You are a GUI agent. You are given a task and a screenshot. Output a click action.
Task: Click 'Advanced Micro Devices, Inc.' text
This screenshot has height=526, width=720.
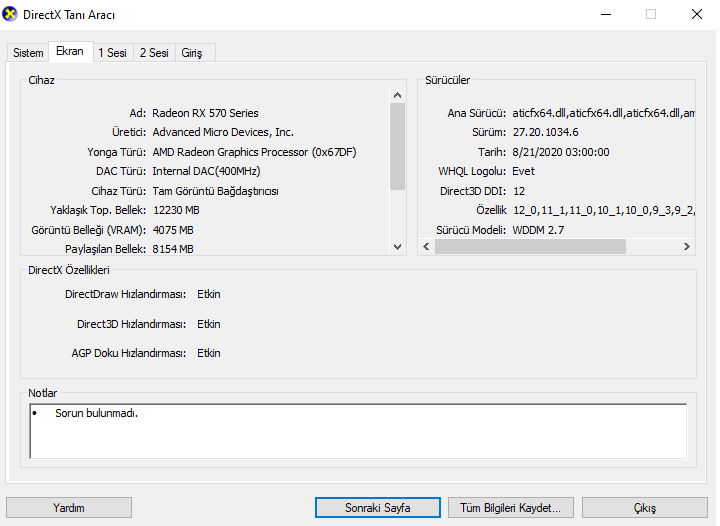[223, 132]
